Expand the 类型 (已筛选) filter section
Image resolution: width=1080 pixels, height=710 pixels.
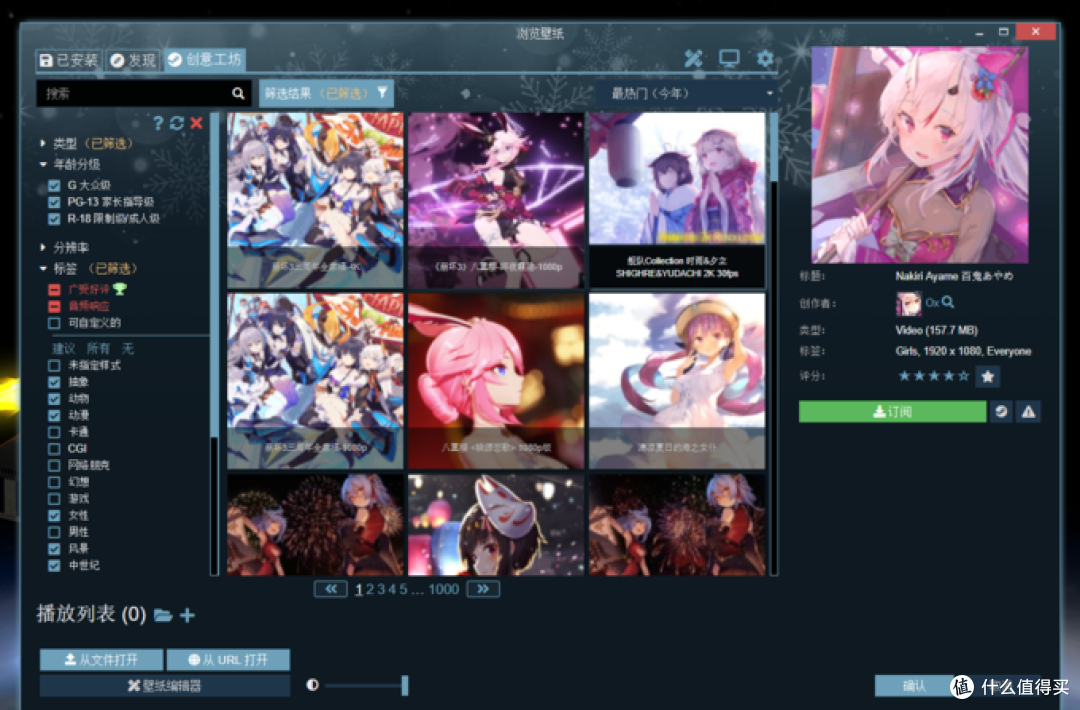coord(86,143)
